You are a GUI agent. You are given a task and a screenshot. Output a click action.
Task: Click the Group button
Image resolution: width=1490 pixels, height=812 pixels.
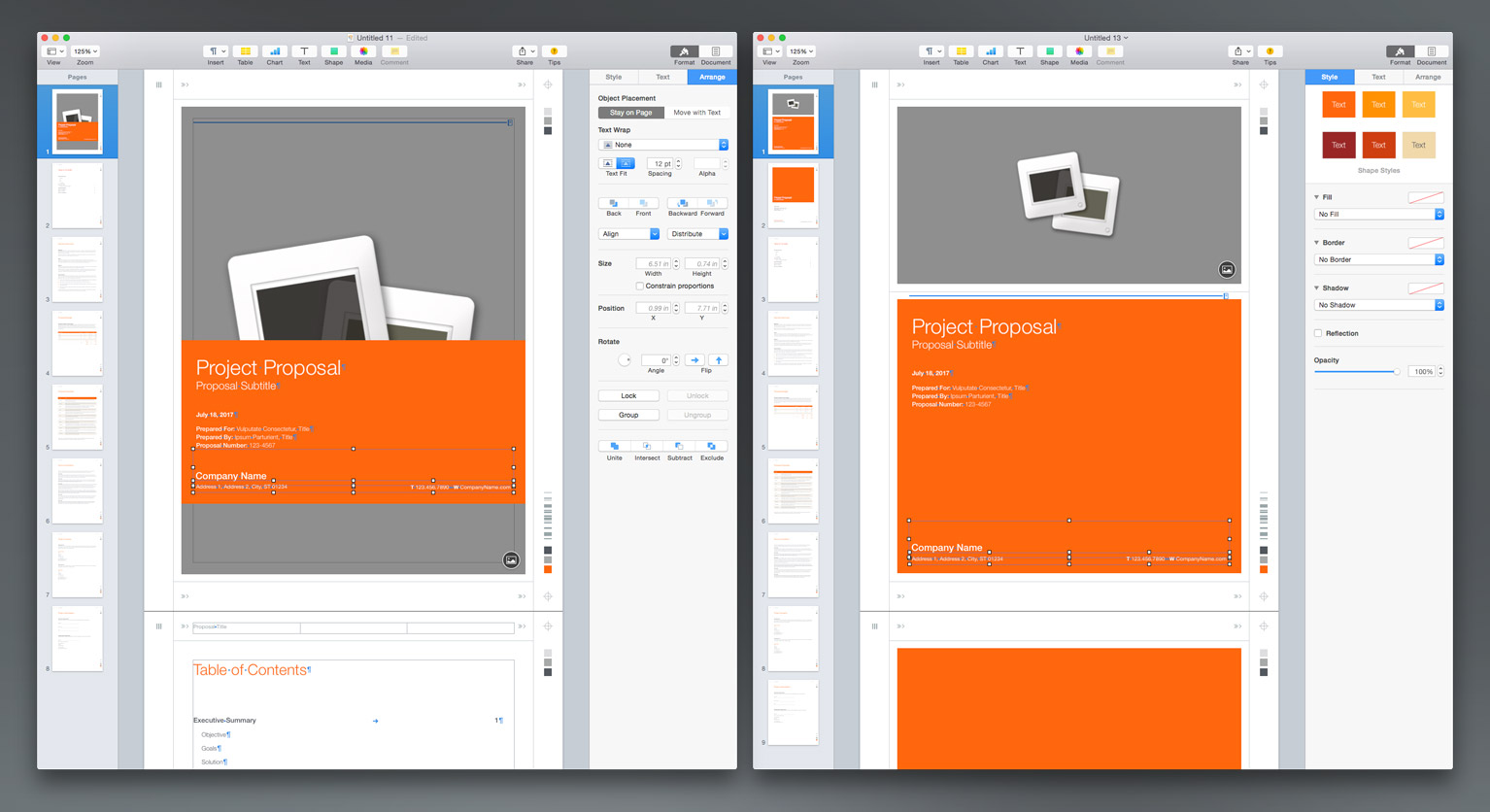[628, 415]
